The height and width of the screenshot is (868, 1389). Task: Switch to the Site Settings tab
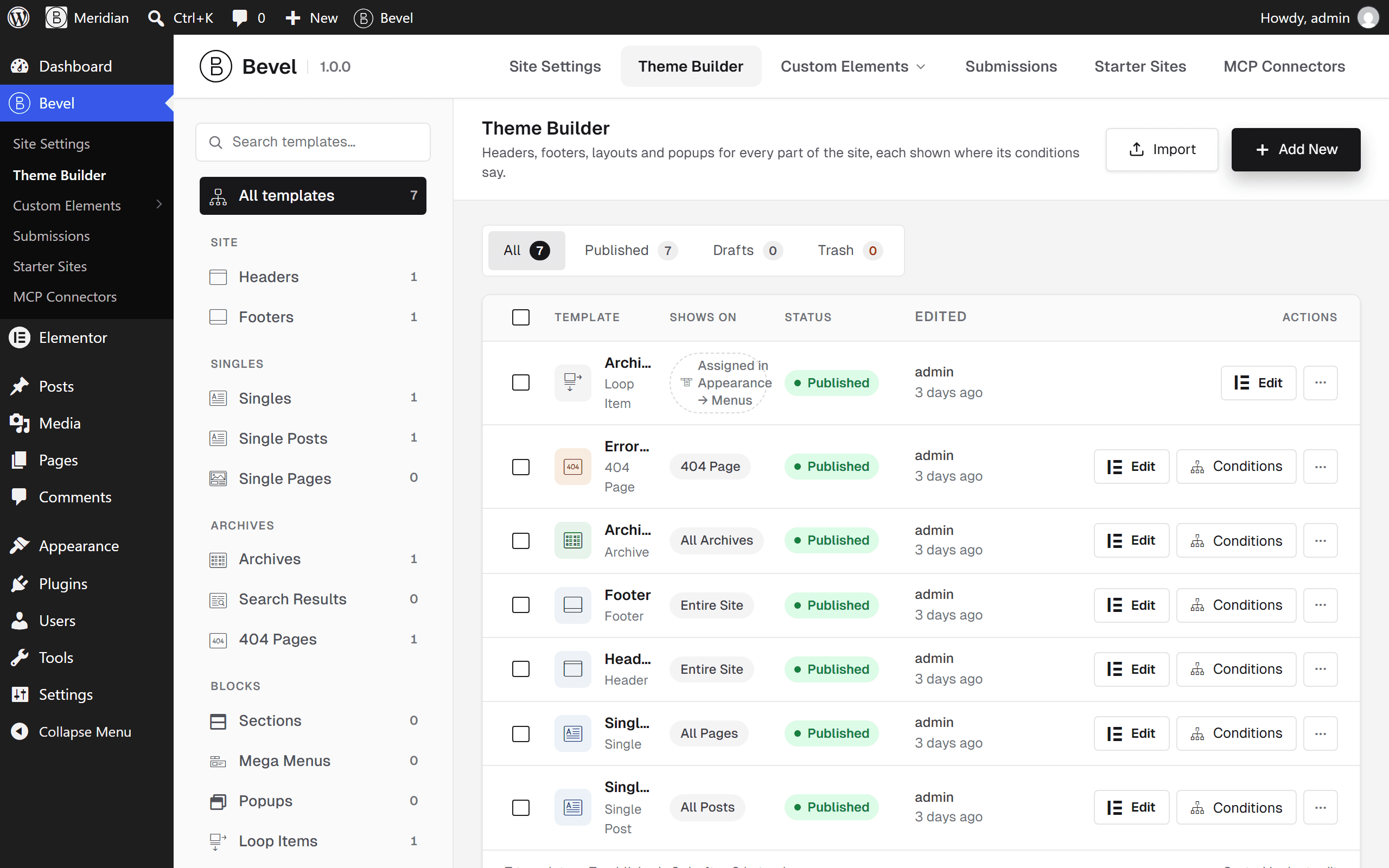pyautogui.click(x=555, y=66)
